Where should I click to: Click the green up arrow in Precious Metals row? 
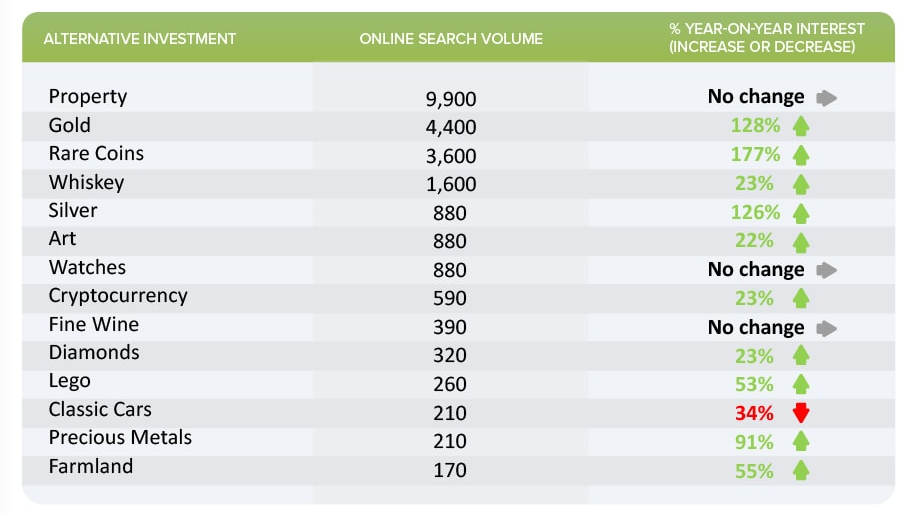click(x=801, y=441)
